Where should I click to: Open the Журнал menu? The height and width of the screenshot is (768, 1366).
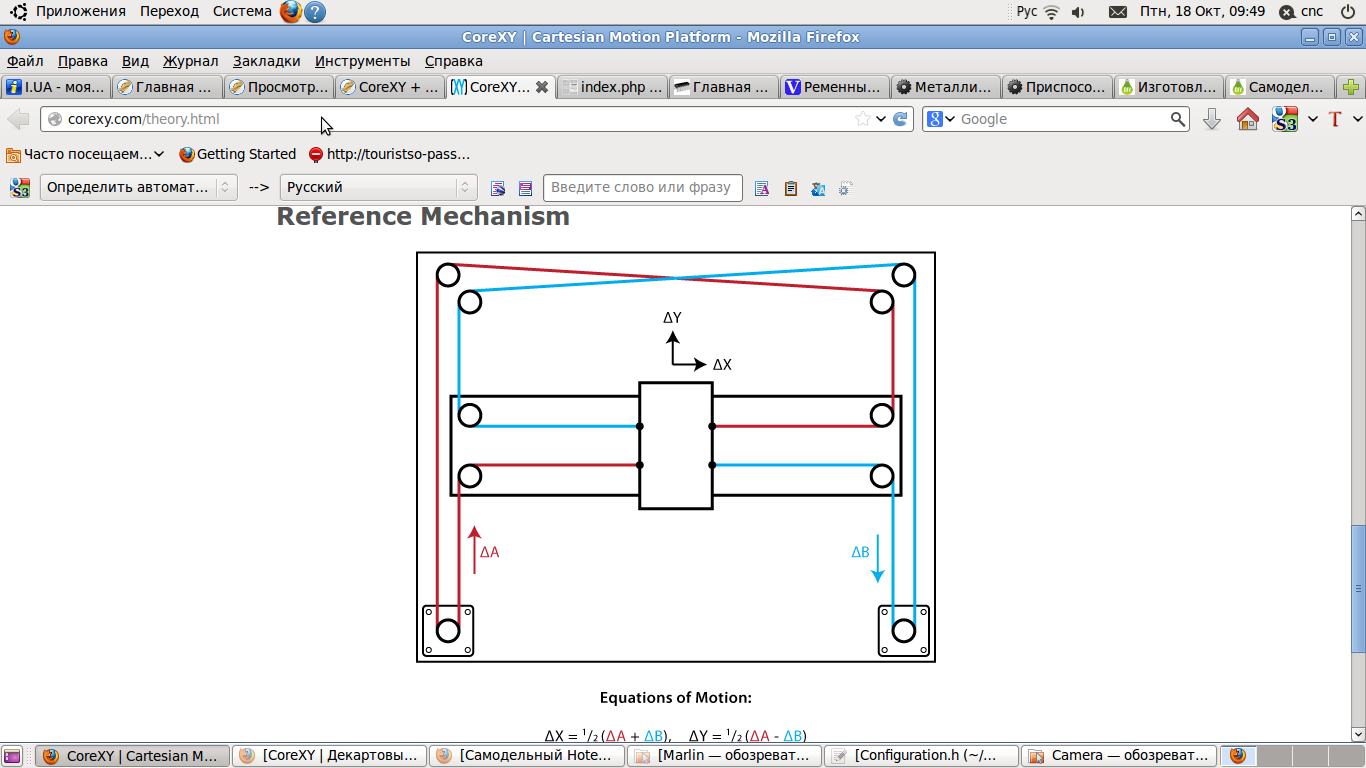191,61
